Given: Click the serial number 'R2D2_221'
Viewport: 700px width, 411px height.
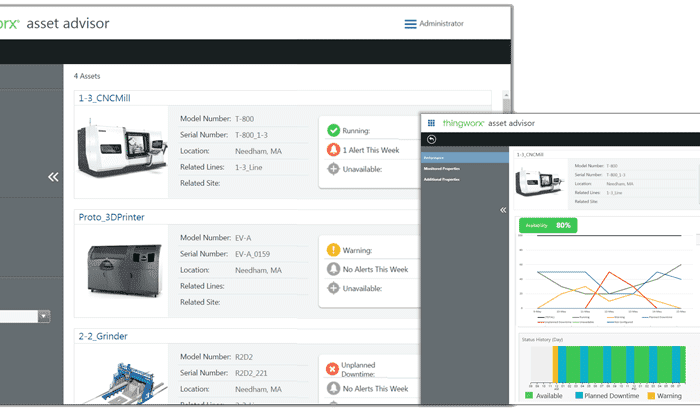Looking at the screenshot, I should (x=251, y=374).
